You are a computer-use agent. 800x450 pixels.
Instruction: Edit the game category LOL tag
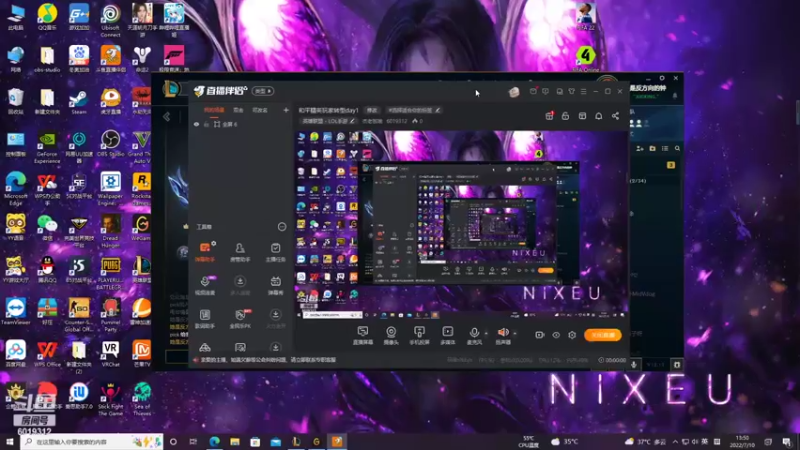tap(328, 121)
